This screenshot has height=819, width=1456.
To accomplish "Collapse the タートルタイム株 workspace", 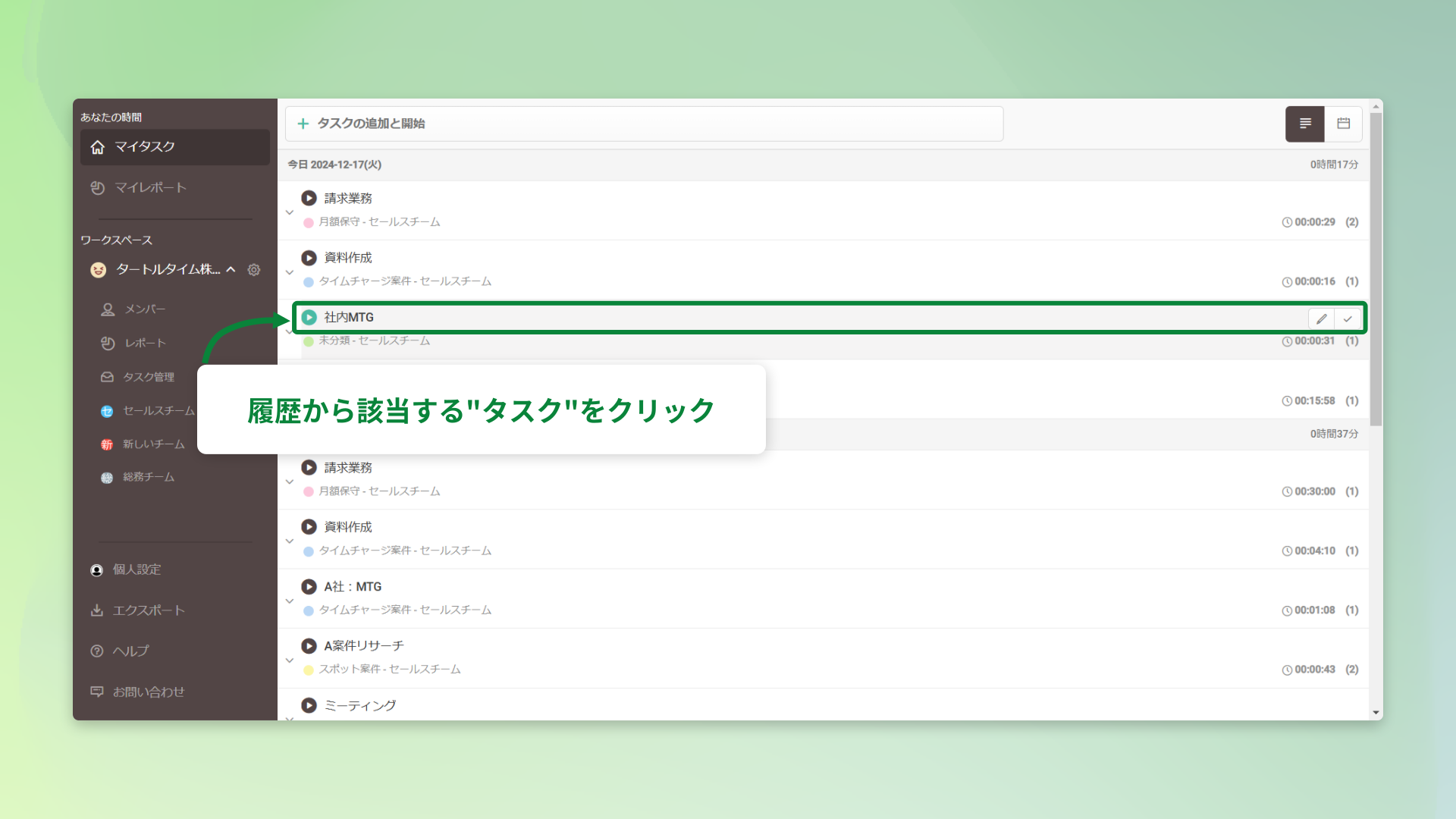I will [x=232, y=269].
